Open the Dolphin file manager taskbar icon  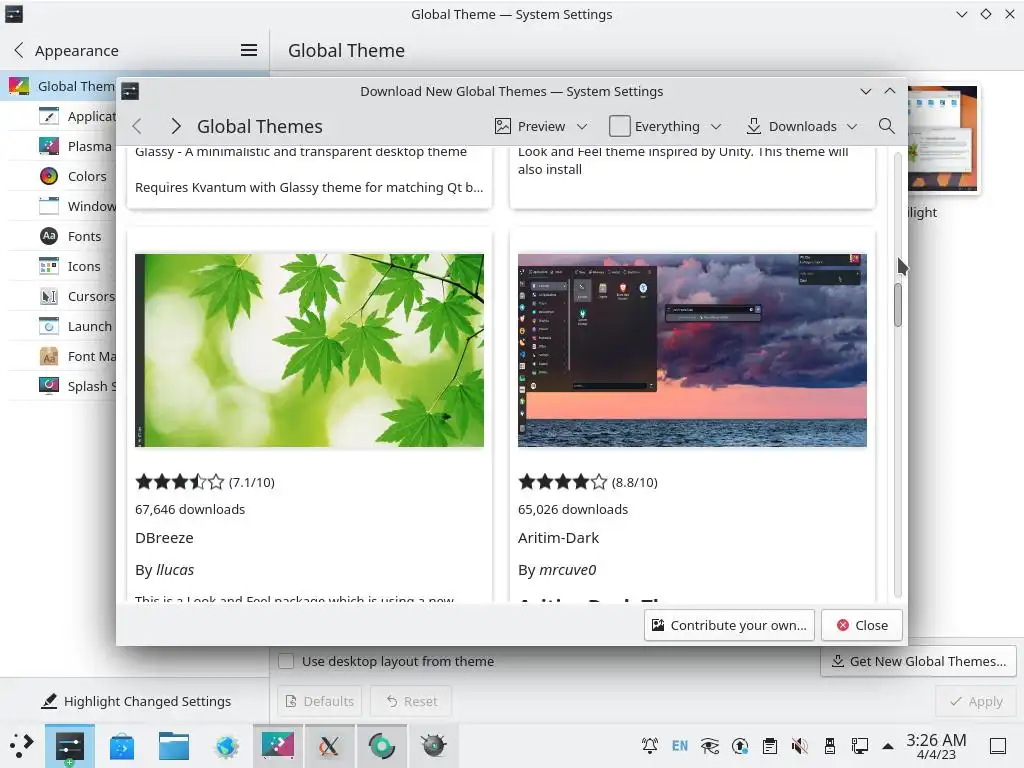[174, 746]
